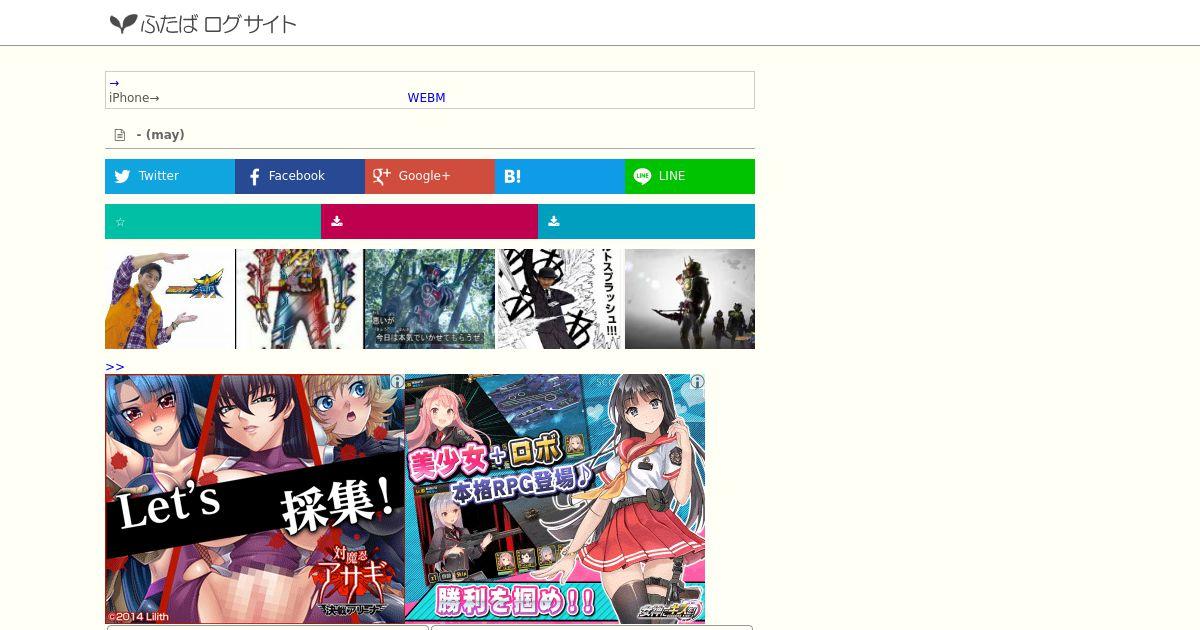1200x630 pixels.
Task: Click the Twitter bird icon
Action: 122,176
